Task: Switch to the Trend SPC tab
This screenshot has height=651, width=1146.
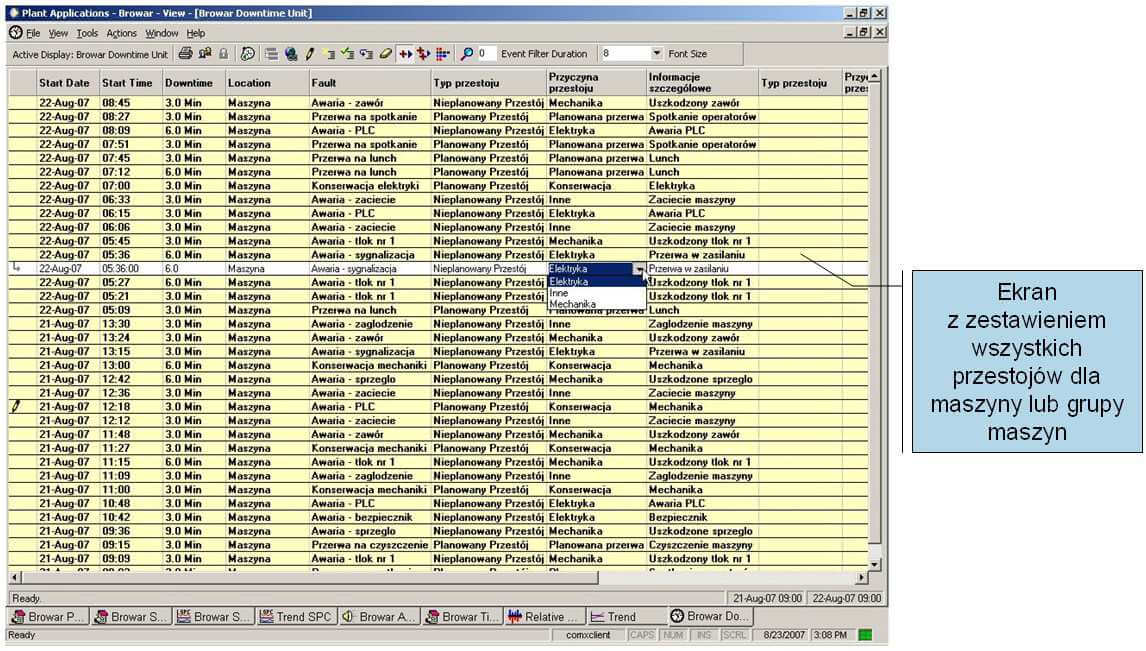Action: 296,617
